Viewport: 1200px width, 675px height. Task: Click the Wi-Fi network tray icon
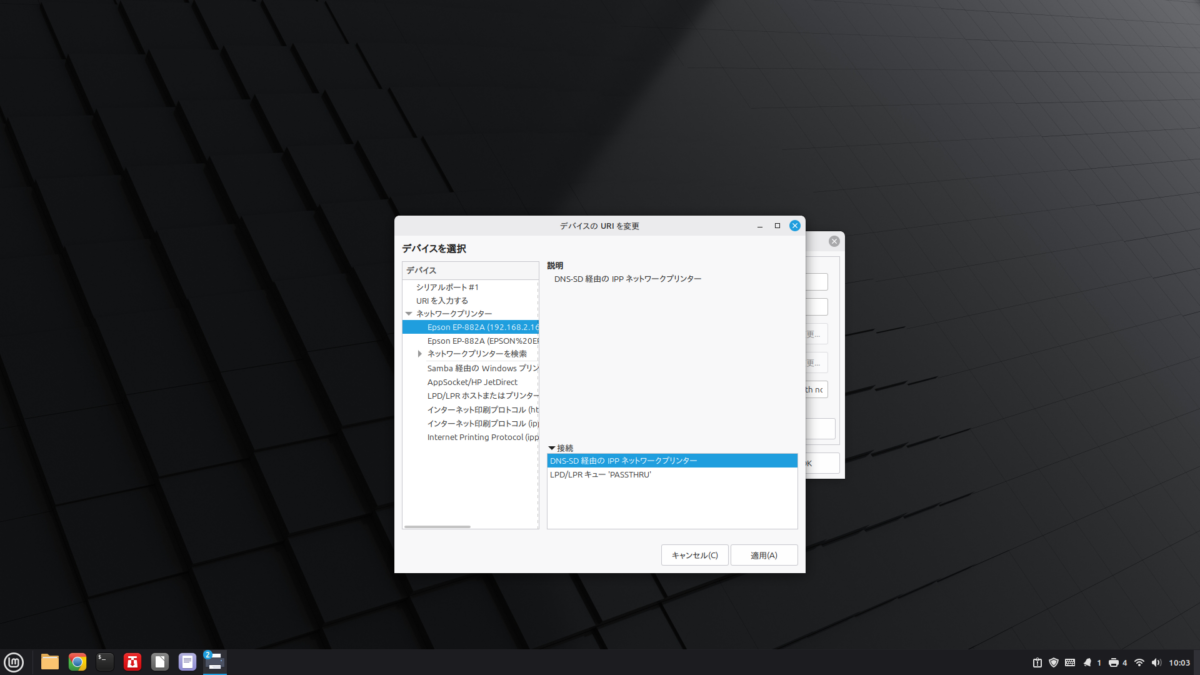pyautogui.click(x=1138, y=663)
